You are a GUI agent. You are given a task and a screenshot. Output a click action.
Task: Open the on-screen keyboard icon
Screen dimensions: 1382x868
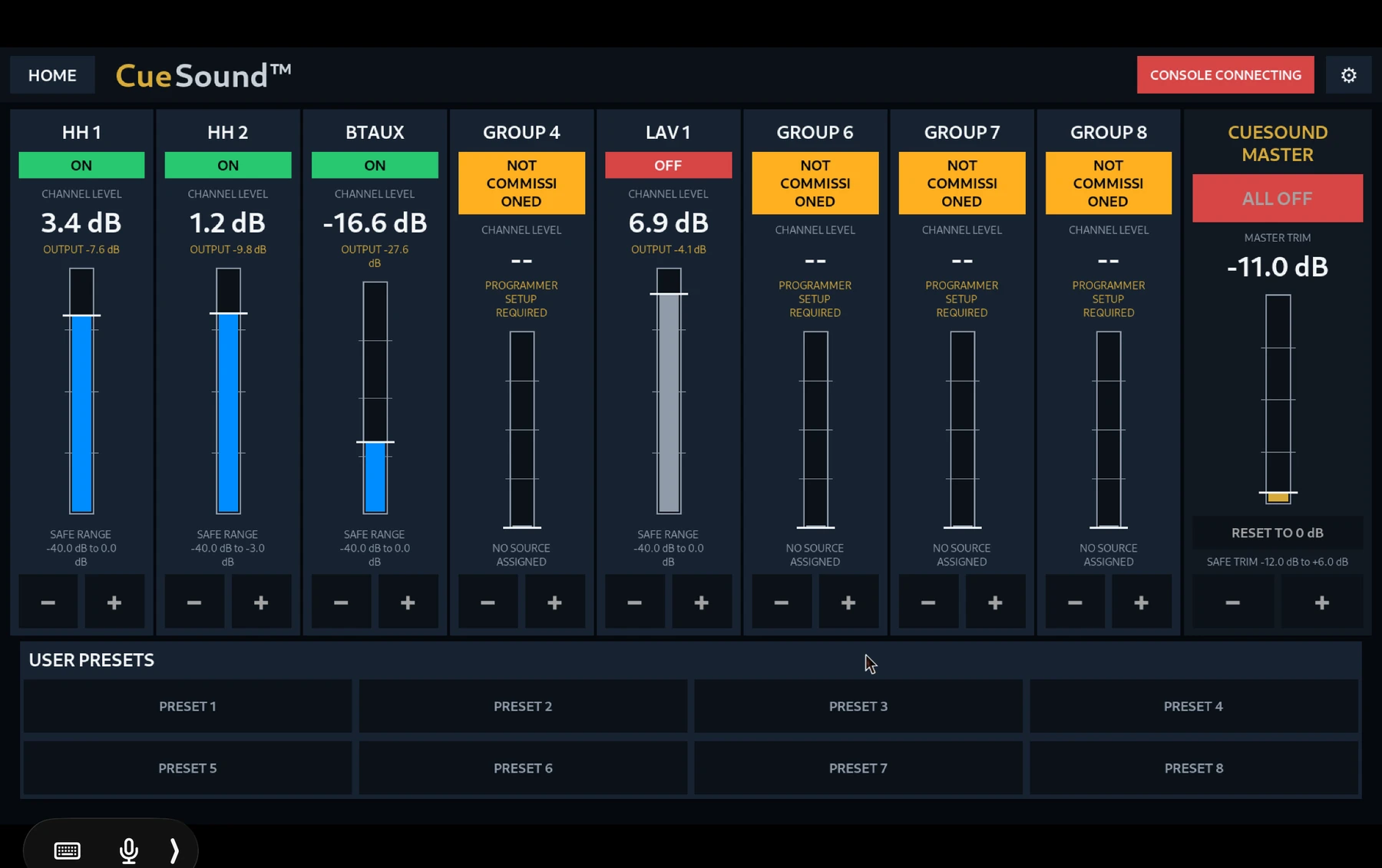point(68,850)
